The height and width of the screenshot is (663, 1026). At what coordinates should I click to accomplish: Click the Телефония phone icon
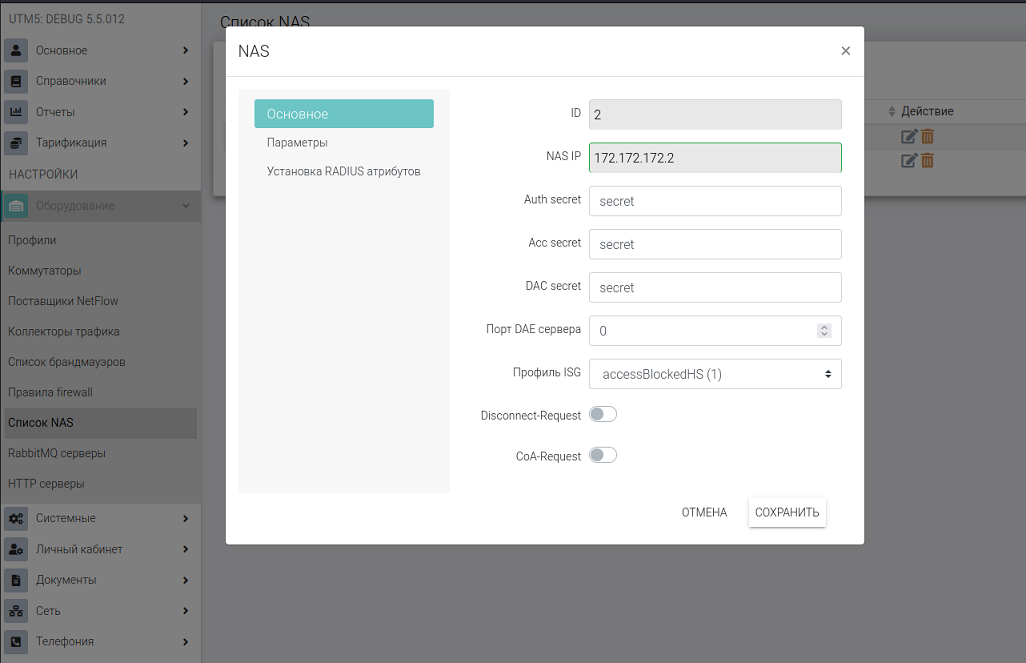pos(16,642)
